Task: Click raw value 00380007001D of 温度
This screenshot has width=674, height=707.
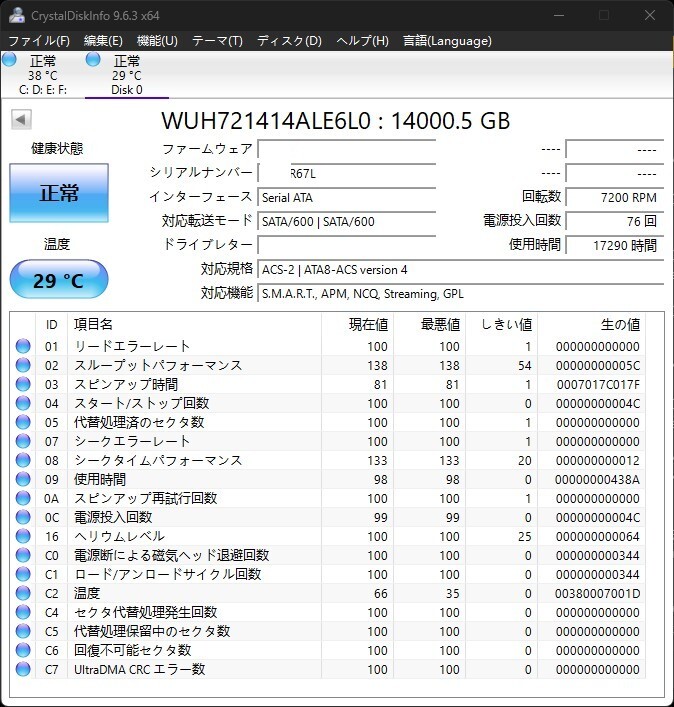Action: coord(597,593)
